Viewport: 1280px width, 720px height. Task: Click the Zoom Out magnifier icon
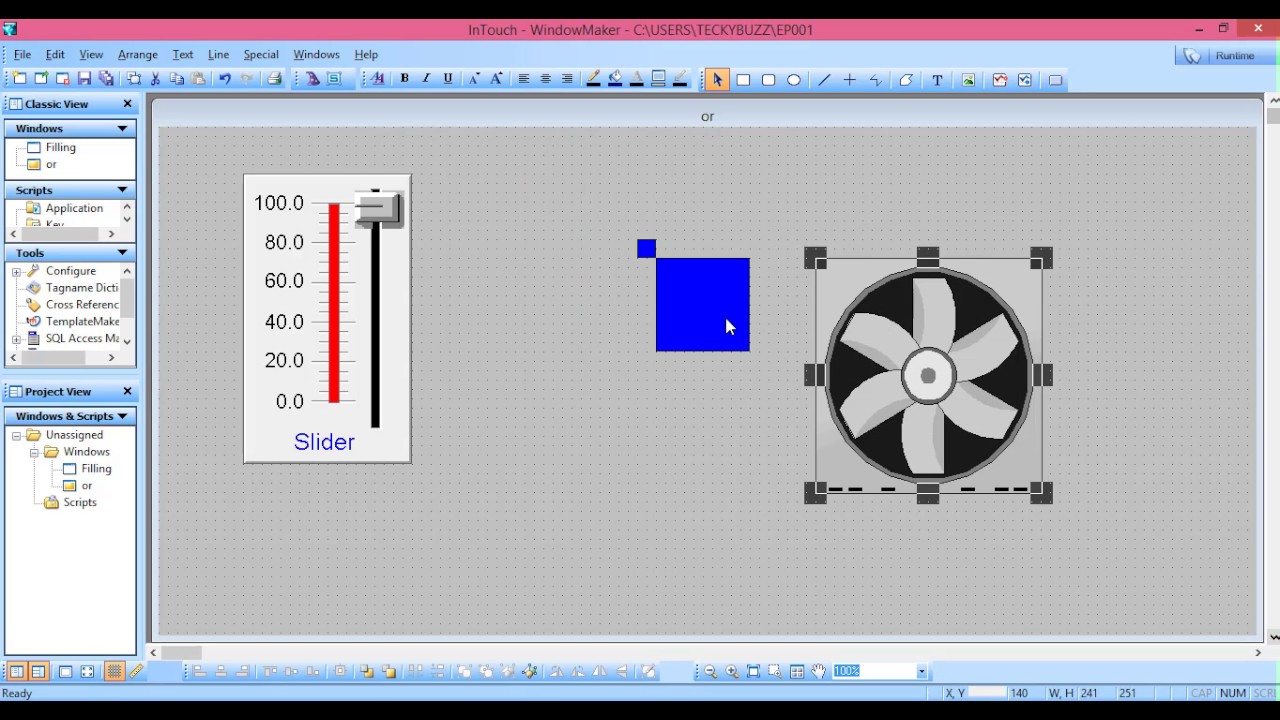pos(710,672)
